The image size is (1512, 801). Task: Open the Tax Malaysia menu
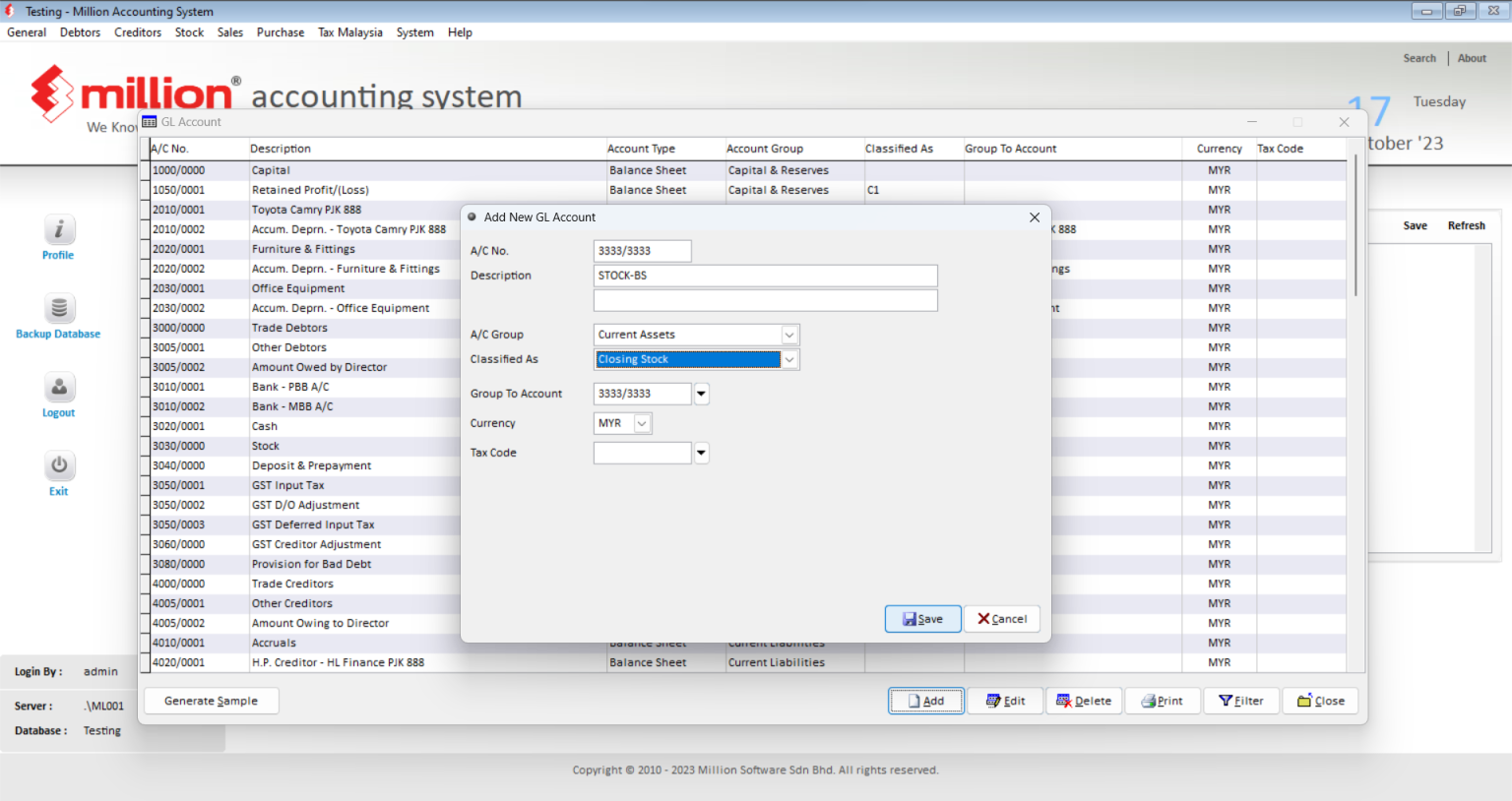(350, 32)
